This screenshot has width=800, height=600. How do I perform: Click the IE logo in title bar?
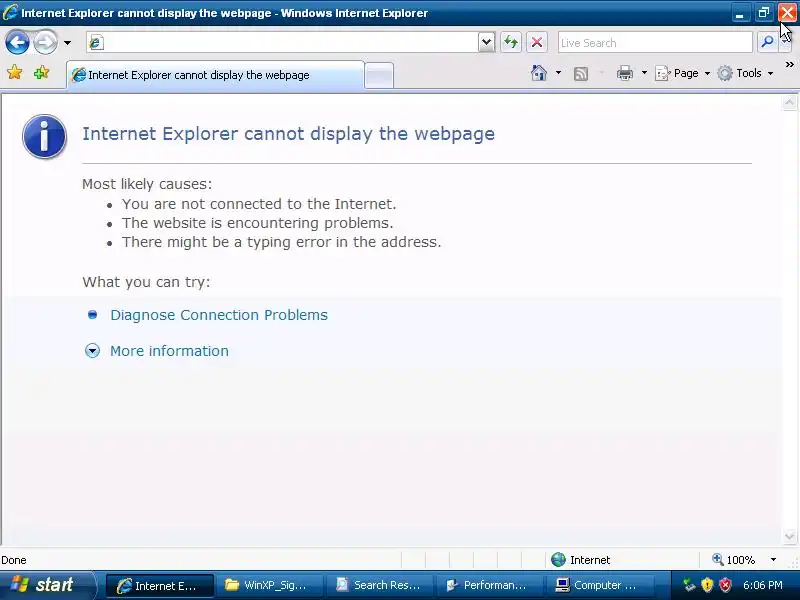pos(10,13)
